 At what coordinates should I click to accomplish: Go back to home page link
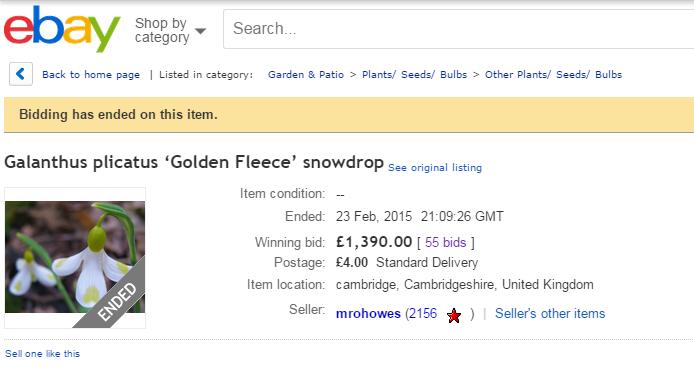(91, 74)
